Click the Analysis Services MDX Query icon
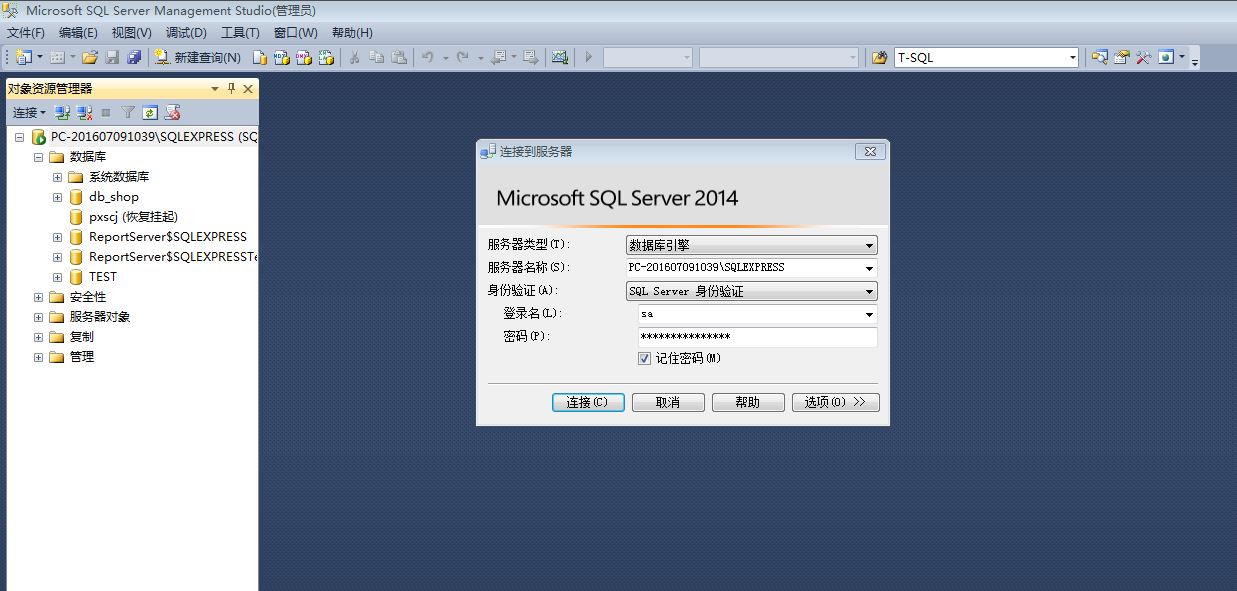The width and height of the screenshot is (1237, 591). point(281,58)
